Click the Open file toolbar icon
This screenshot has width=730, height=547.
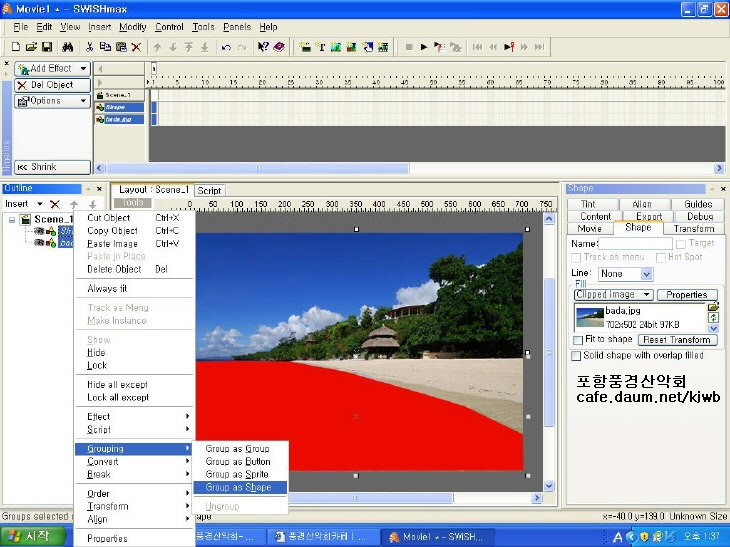[x=31, y=47]
